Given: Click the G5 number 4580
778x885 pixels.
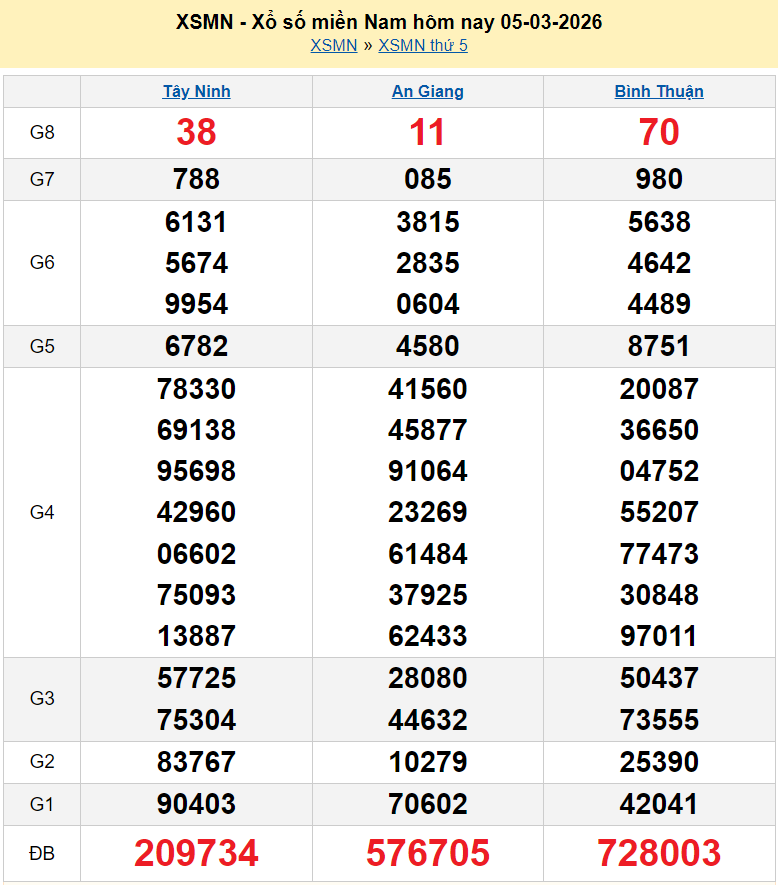Looking at the screenshot, I should pos(427,346).
